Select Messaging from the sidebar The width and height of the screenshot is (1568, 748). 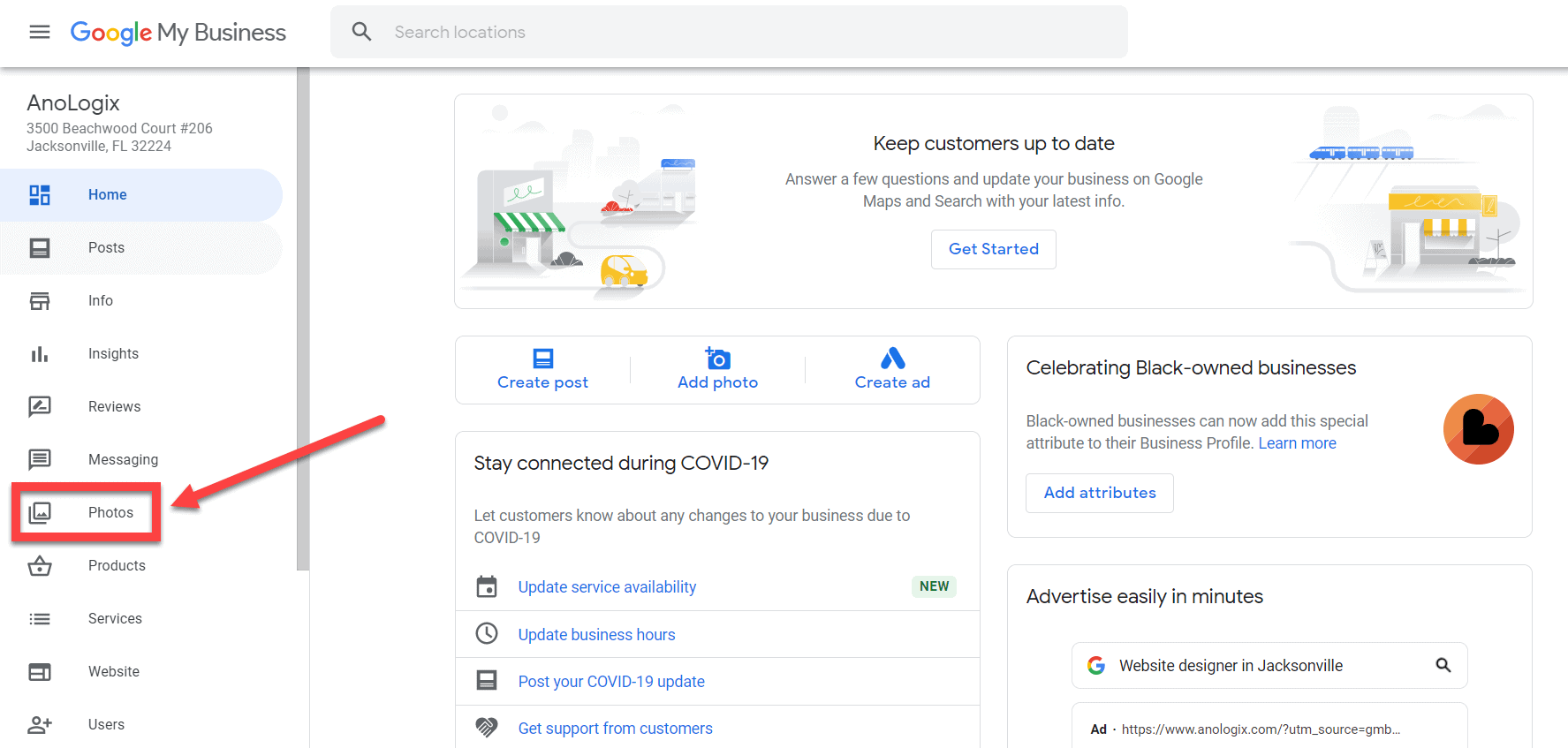coord(123,460)
